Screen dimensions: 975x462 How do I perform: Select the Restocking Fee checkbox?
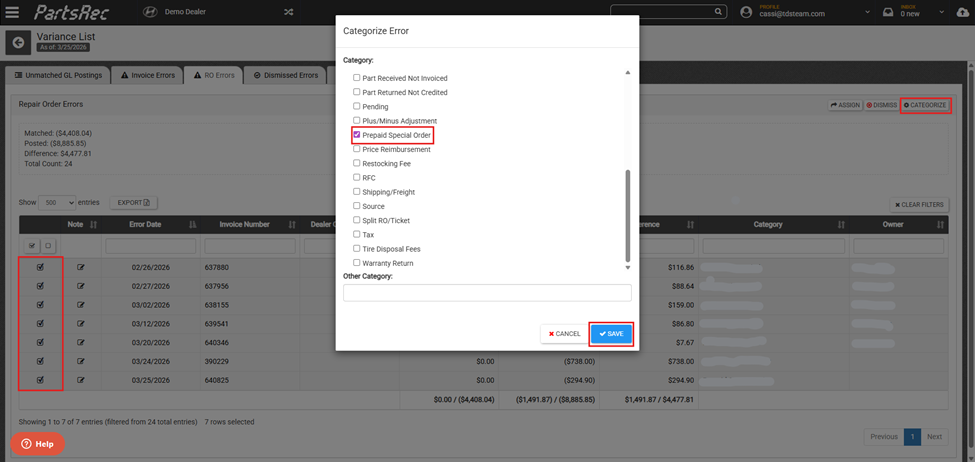tap(356, 164)
